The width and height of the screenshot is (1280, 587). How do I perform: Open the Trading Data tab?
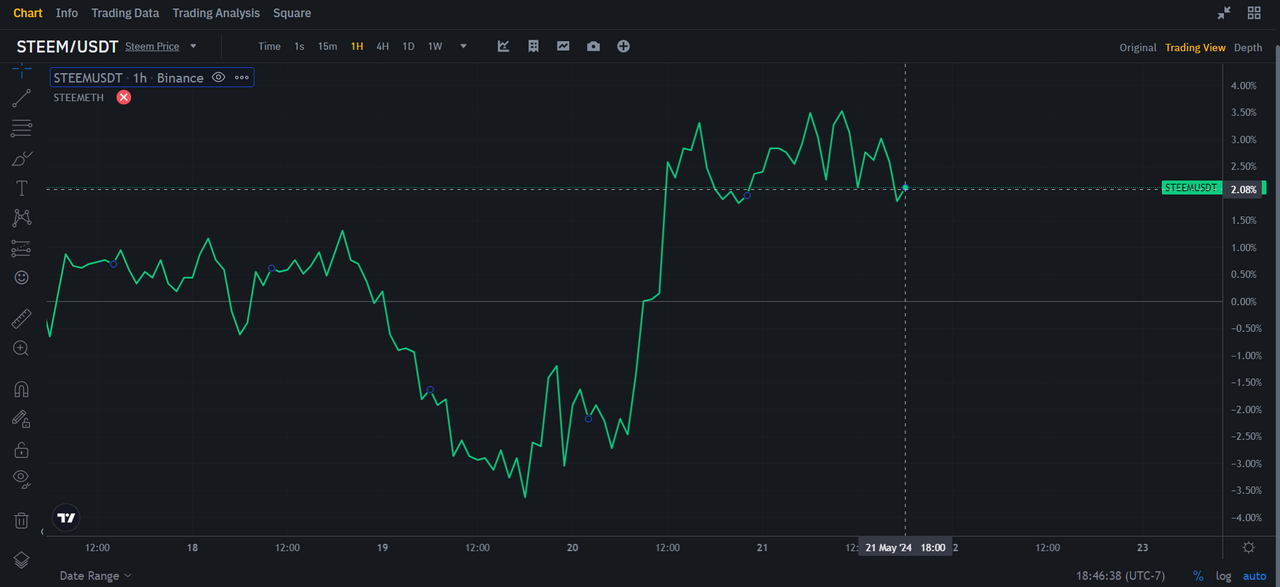point(125,13)
